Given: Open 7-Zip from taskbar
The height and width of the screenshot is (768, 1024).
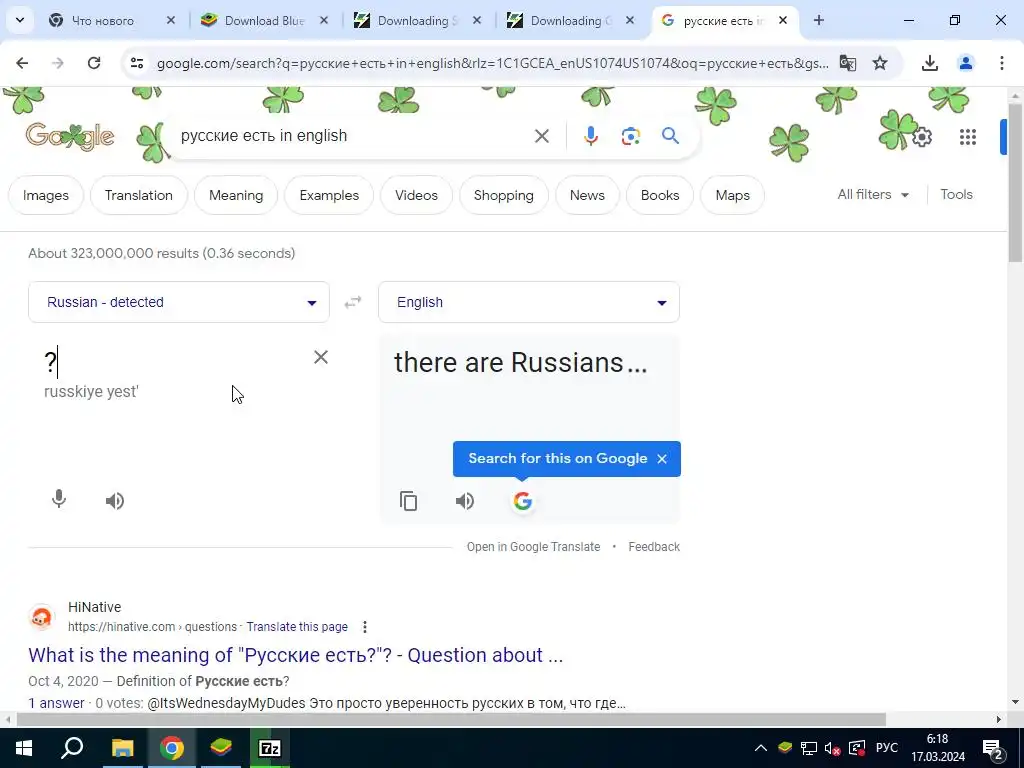Looking at the screenshot, I should pos(270,748).
